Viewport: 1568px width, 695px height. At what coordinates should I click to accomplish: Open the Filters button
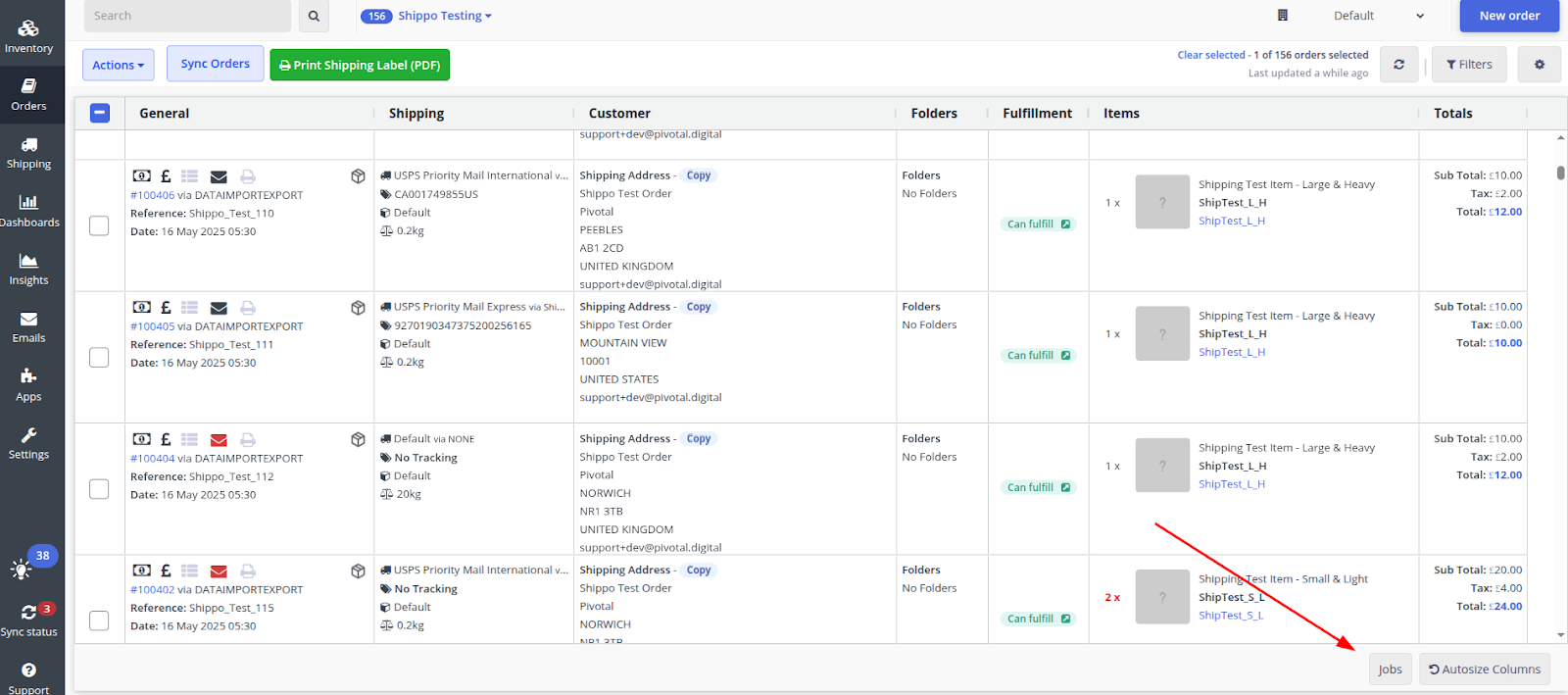[1469, 65]
